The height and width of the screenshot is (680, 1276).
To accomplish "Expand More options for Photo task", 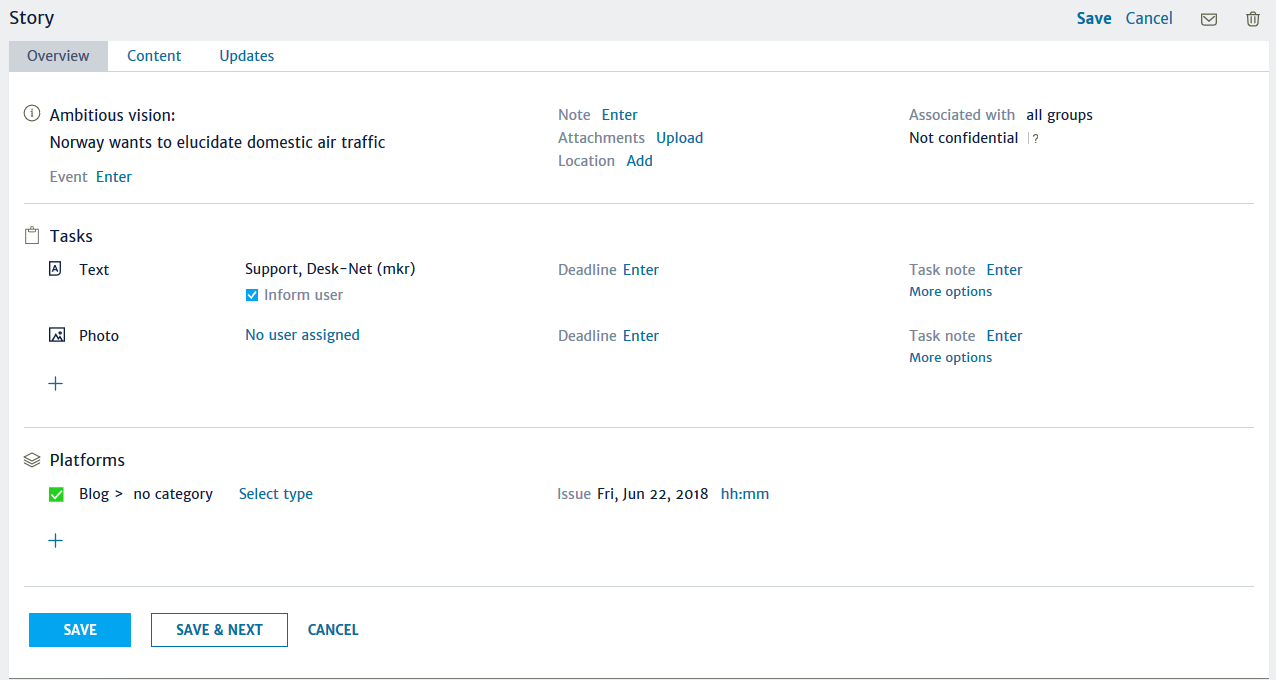I will point(950,358).
